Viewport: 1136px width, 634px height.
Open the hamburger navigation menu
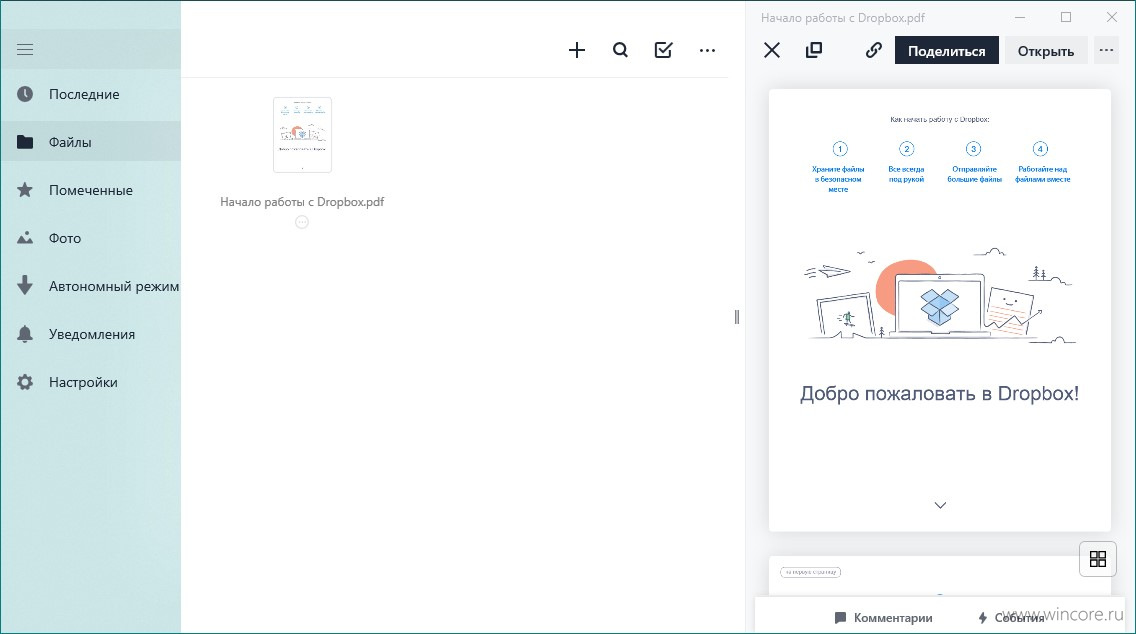pos(25,49)
